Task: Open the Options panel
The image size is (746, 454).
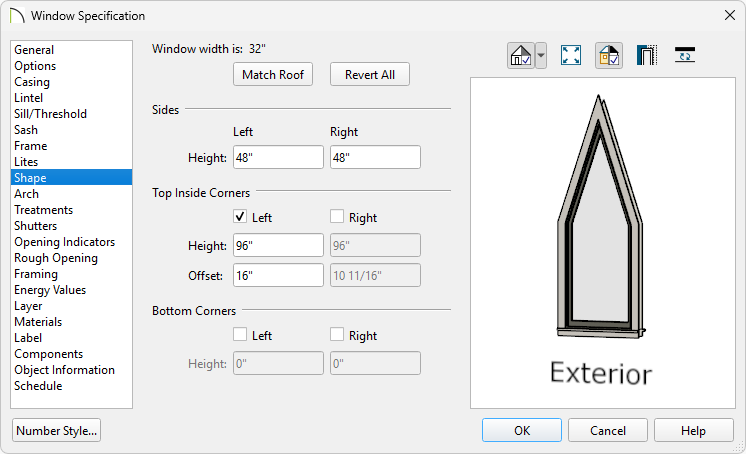Action: 71,66
